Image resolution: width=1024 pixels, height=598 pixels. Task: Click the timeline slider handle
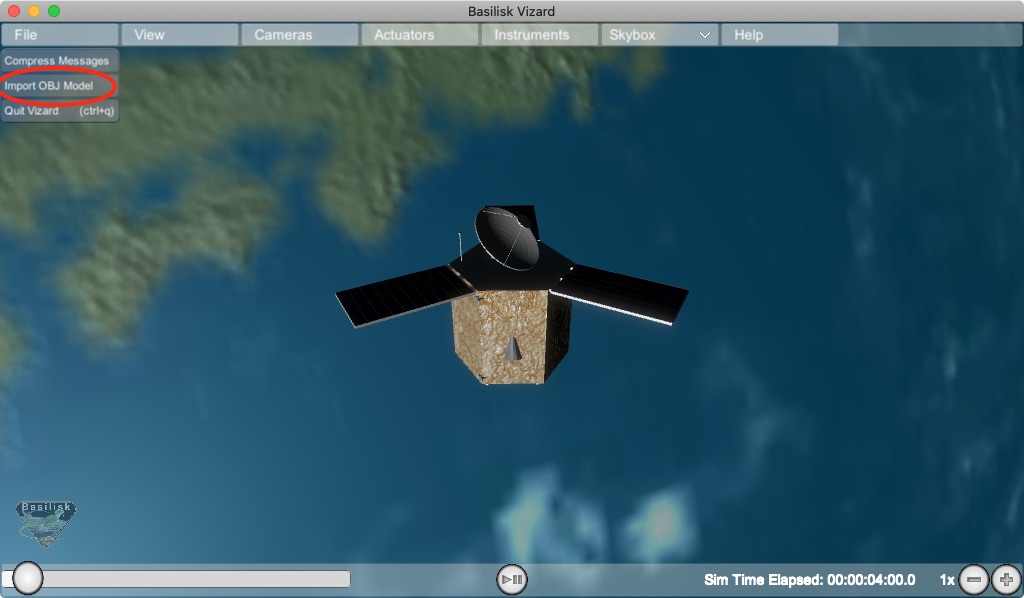[28, 578]
